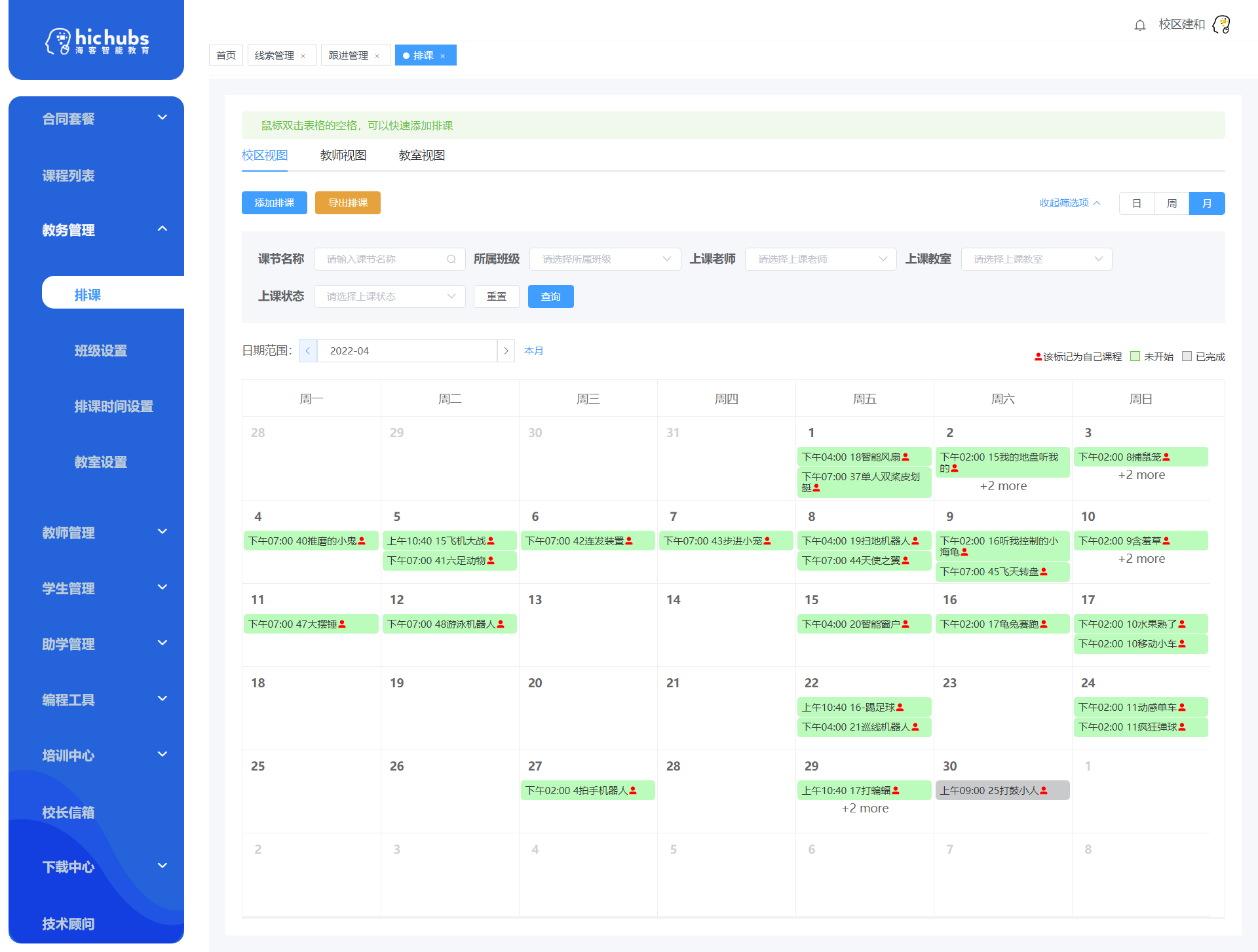The height and width of the screenshot is (952, 1258).
Task: Open 所属班级 dropdown
Action: (605, 259)
